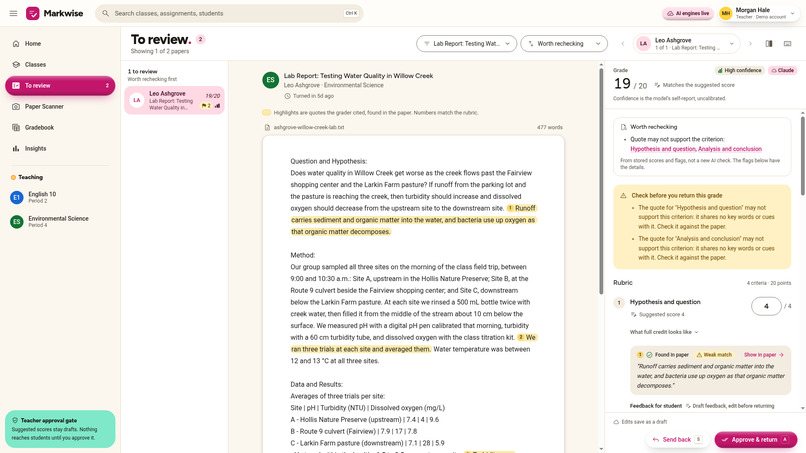Click the High confidence badge
Screen dimensions: 806x453
pyautogui.click(x=740, y=70)
